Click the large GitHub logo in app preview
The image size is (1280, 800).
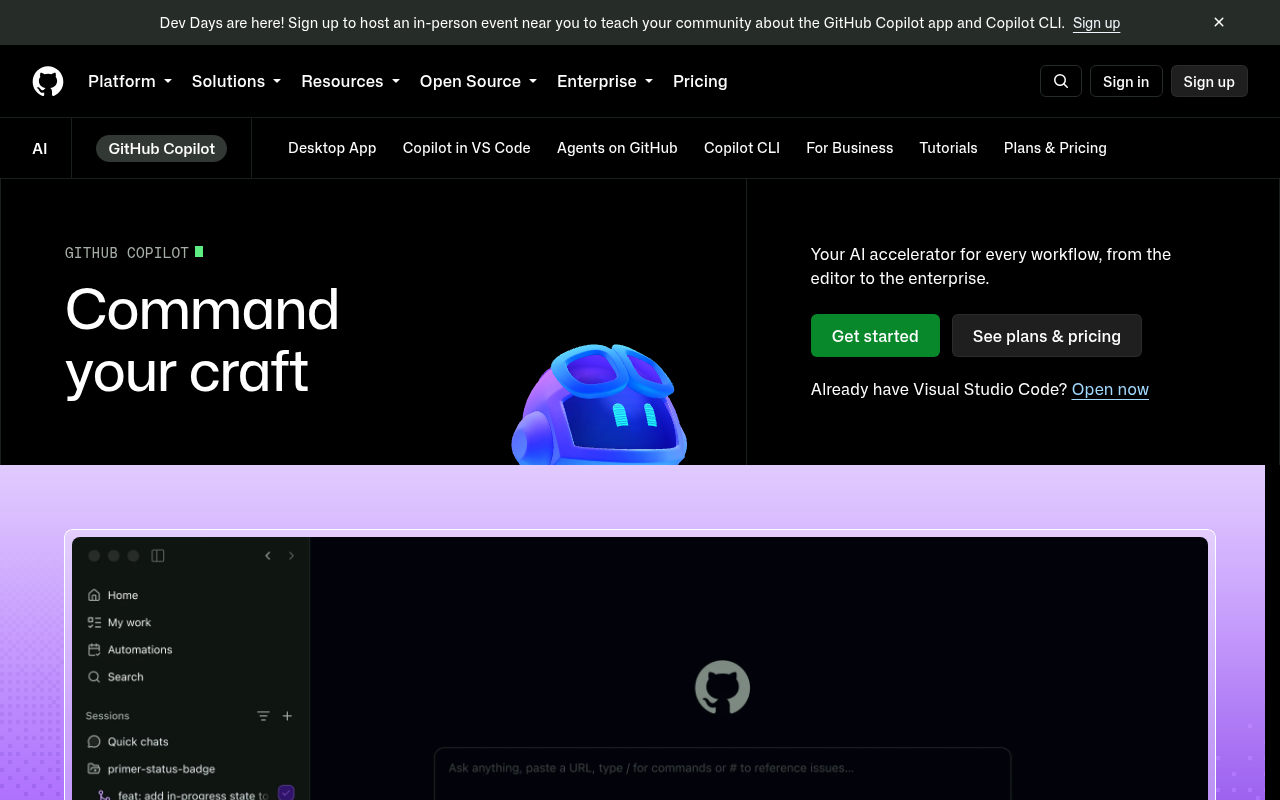pyautogui.click(x=722, y=687)
